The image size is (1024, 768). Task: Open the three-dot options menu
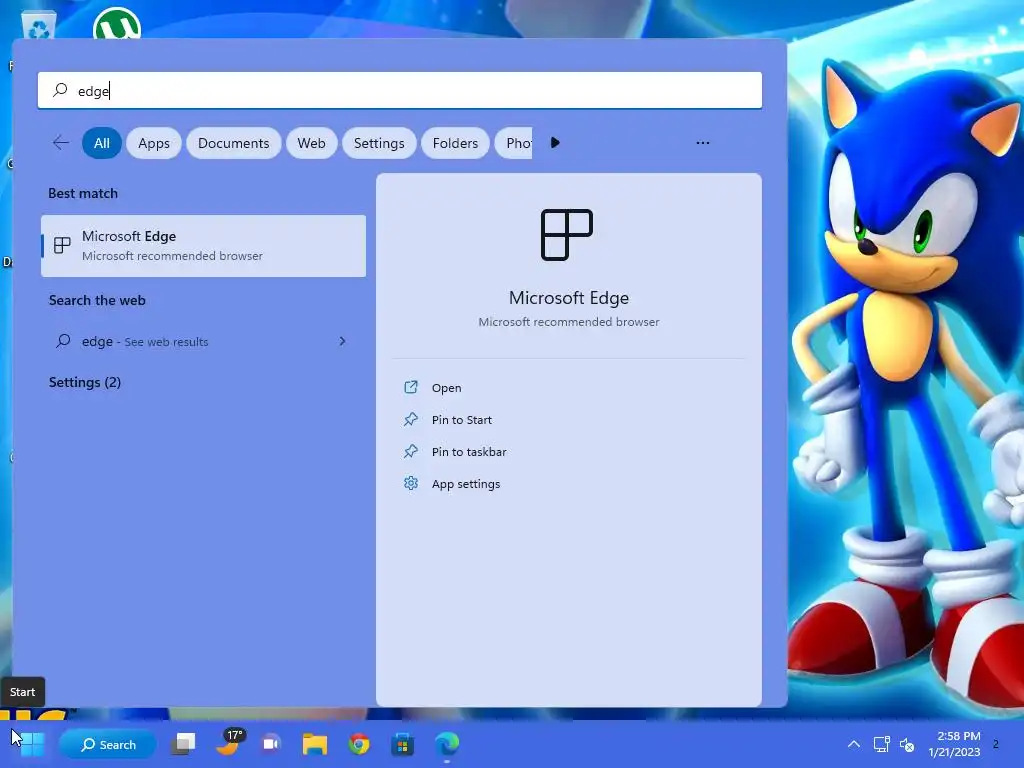coord(703,142)
